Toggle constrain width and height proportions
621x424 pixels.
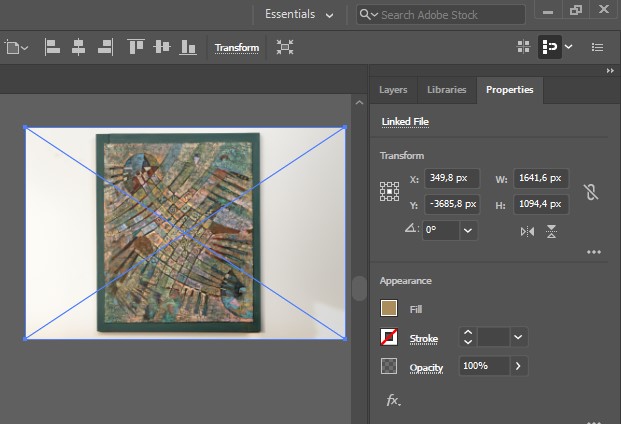point(591,192)
